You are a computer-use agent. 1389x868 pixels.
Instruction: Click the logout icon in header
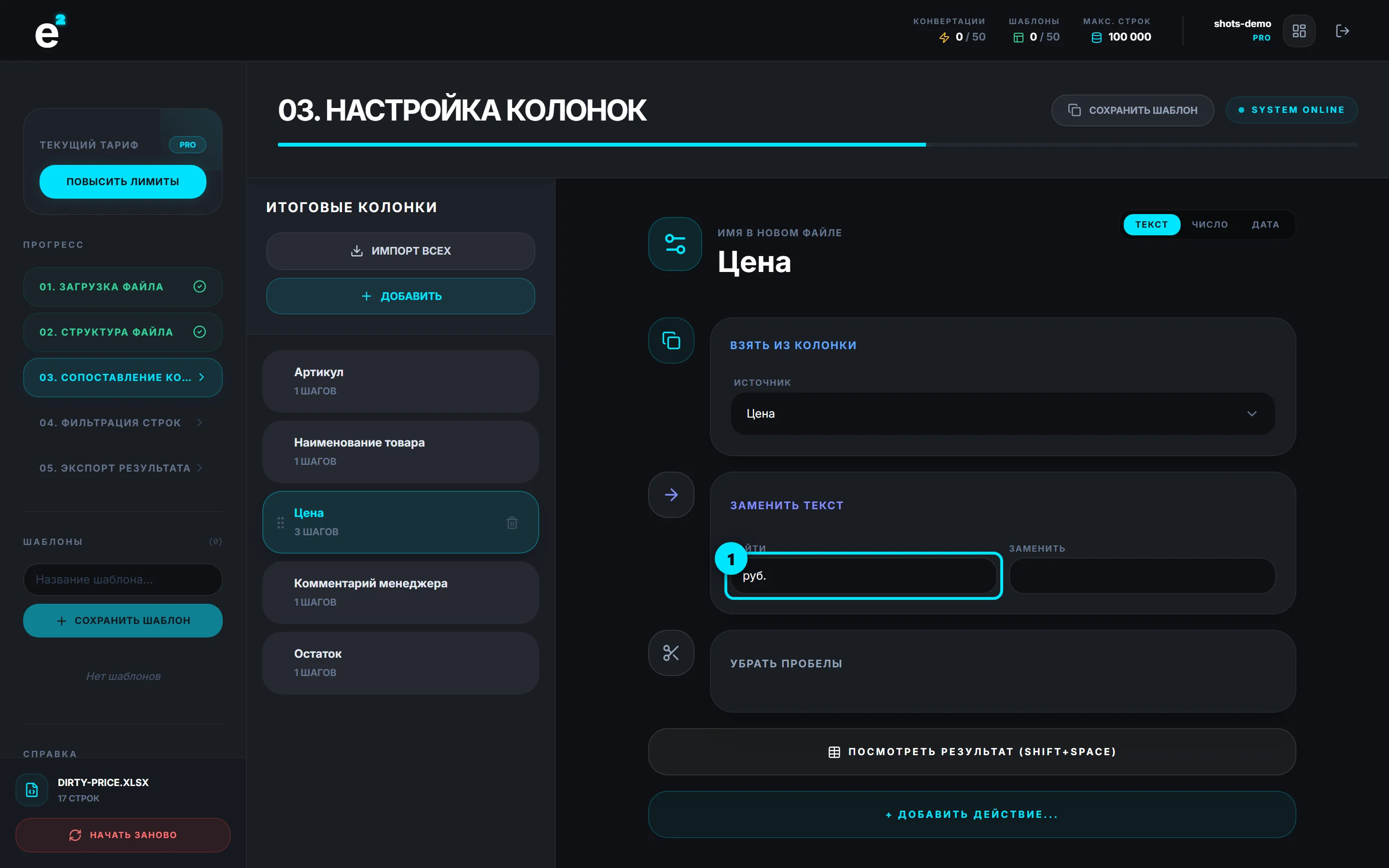tap(1342, 31)
